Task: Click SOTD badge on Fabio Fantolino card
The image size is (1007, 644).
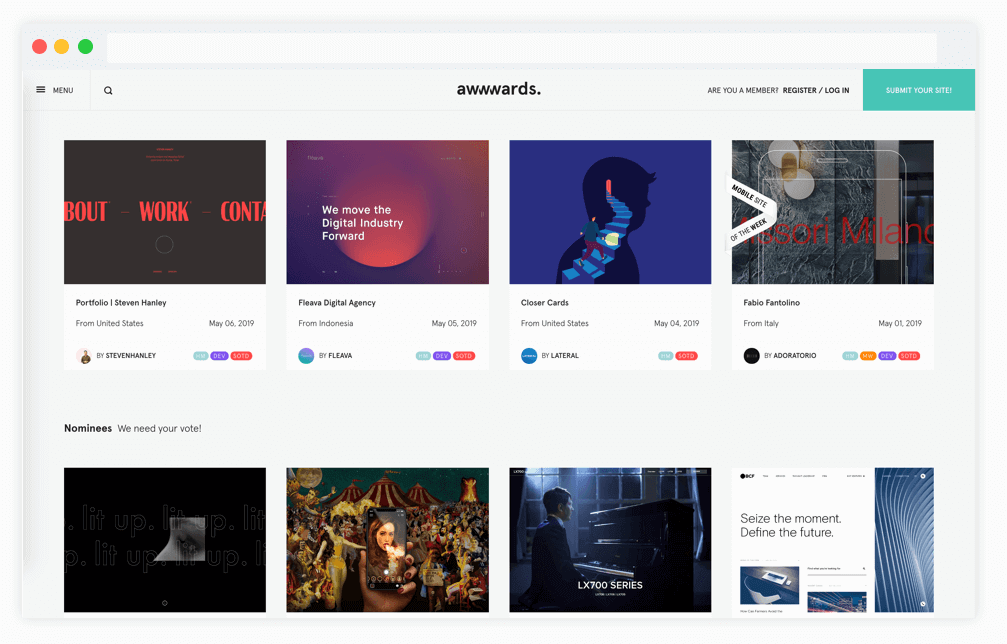Action: pyautogui.click(x=909, y=356)
